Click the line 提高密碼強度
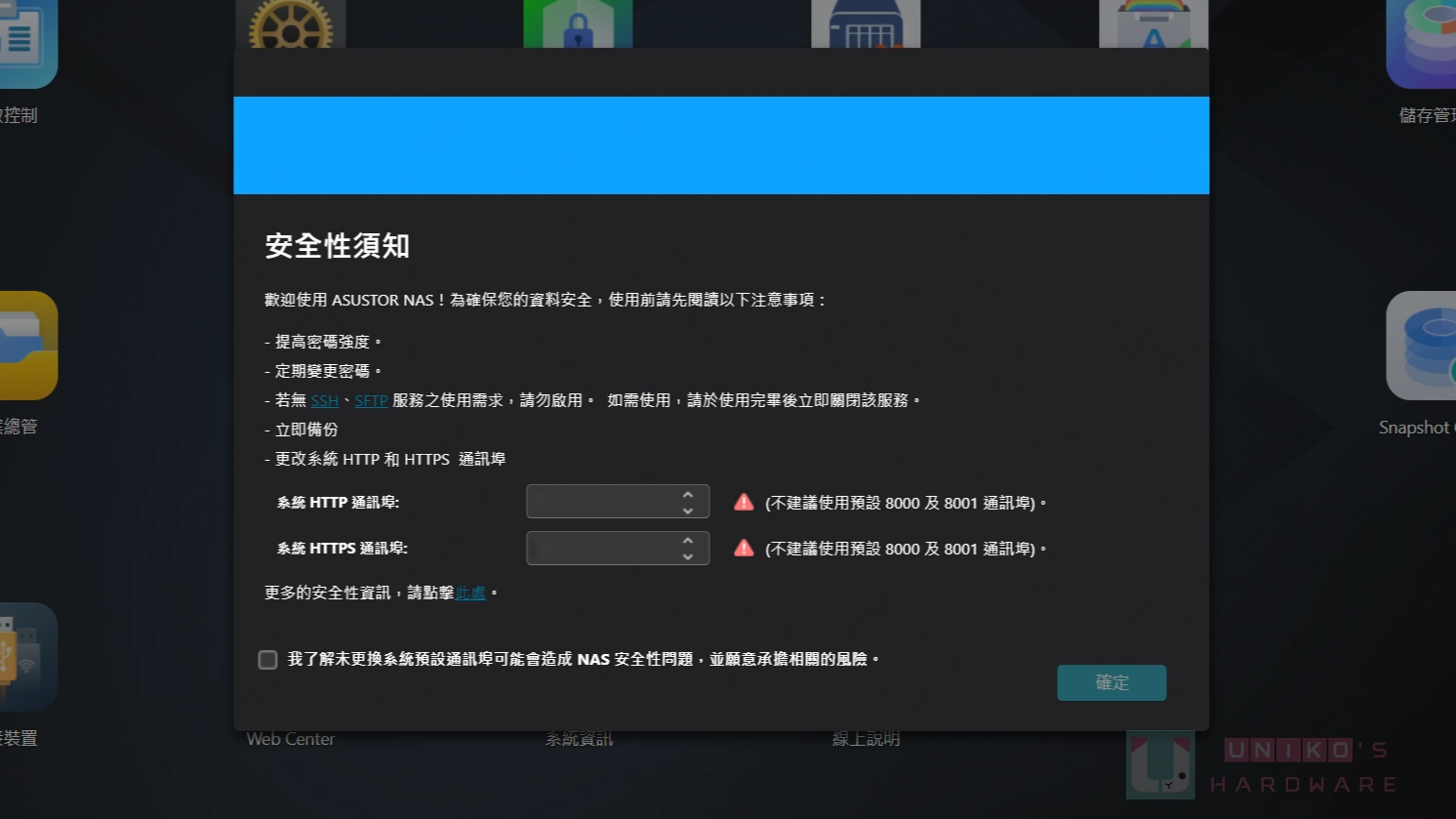 [x=323, y=342]
